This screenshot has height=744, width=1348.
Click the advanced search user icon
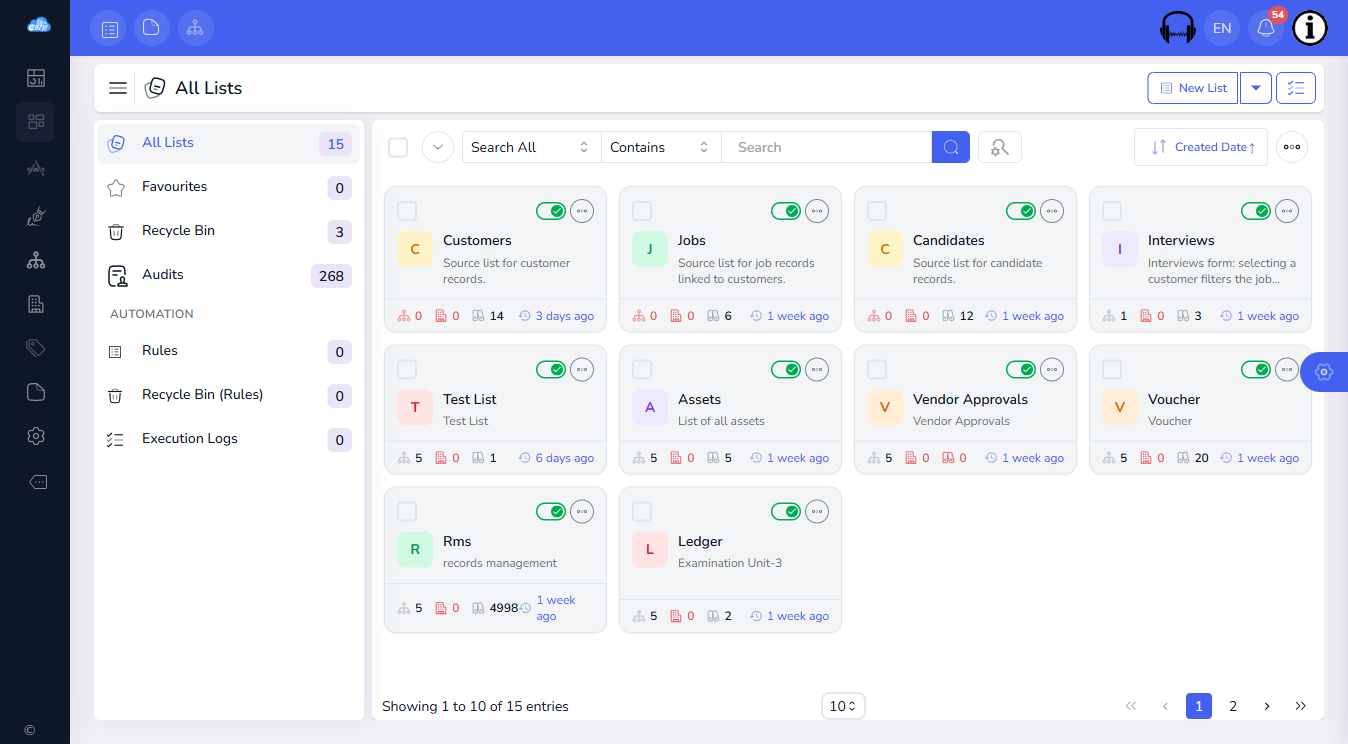click(x=999, y=147)
